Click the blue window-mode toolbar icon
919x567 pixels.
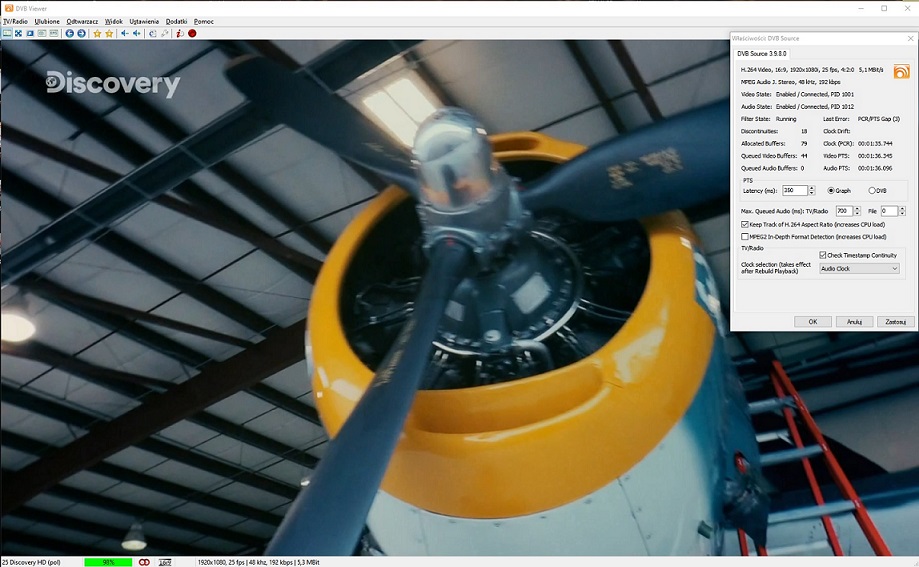[x=30, y=33]
